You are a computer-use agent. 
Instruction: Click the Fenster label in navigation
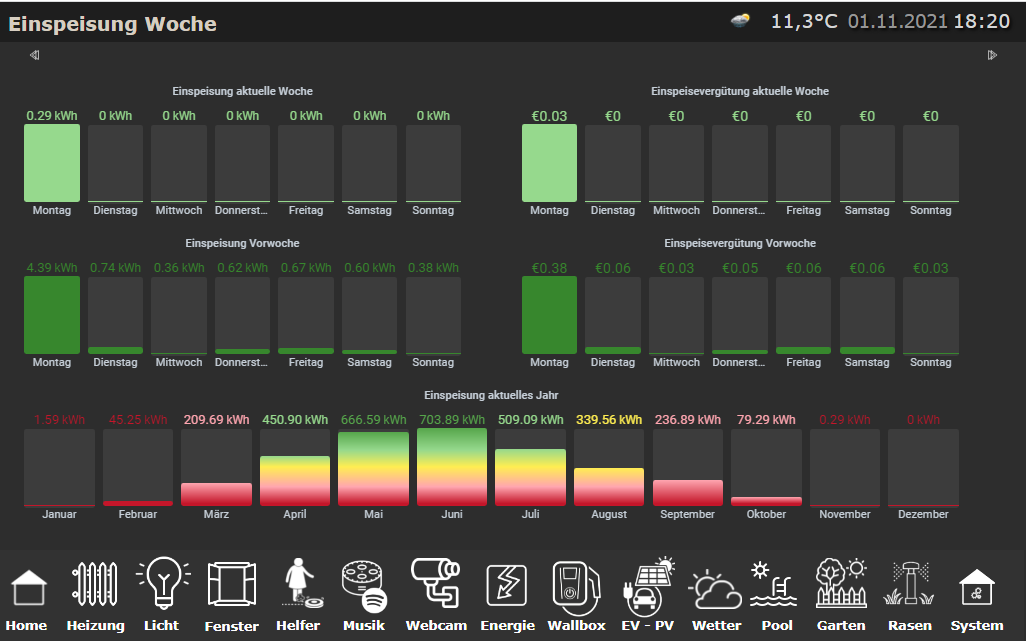(232, 626)
